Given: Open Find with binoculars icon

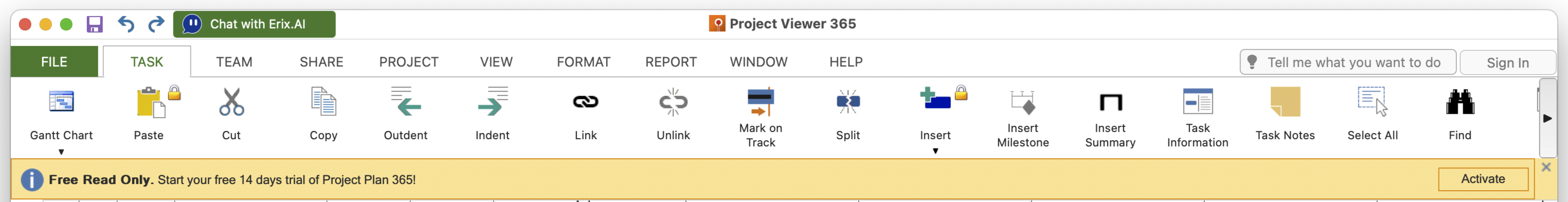Looking at the screenshot, I should point(1459,102).
